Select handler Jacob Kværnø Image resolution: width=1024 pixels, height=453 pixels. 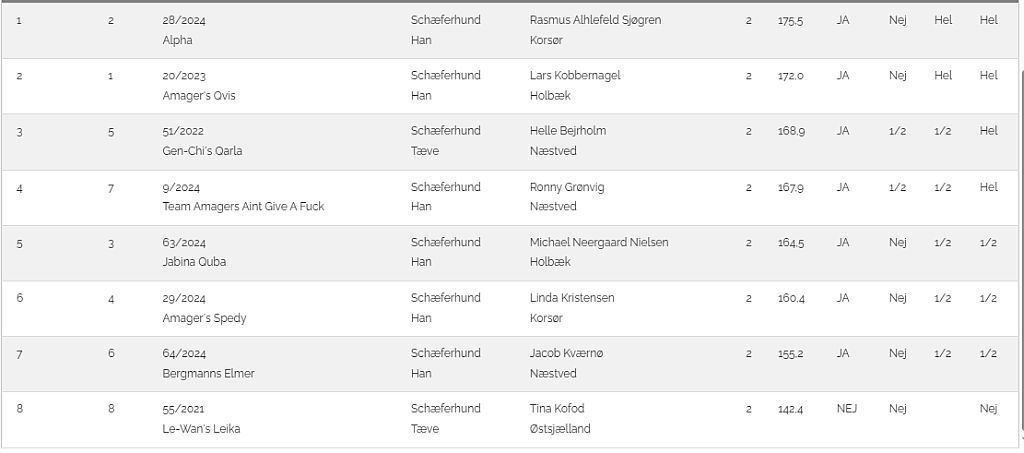566,353
